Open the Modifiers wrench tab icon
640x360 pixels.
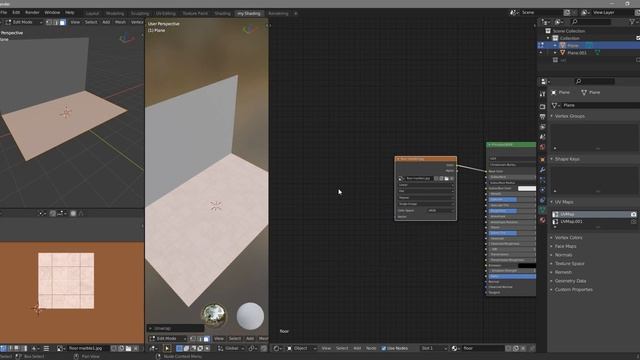tap(542, 170)
